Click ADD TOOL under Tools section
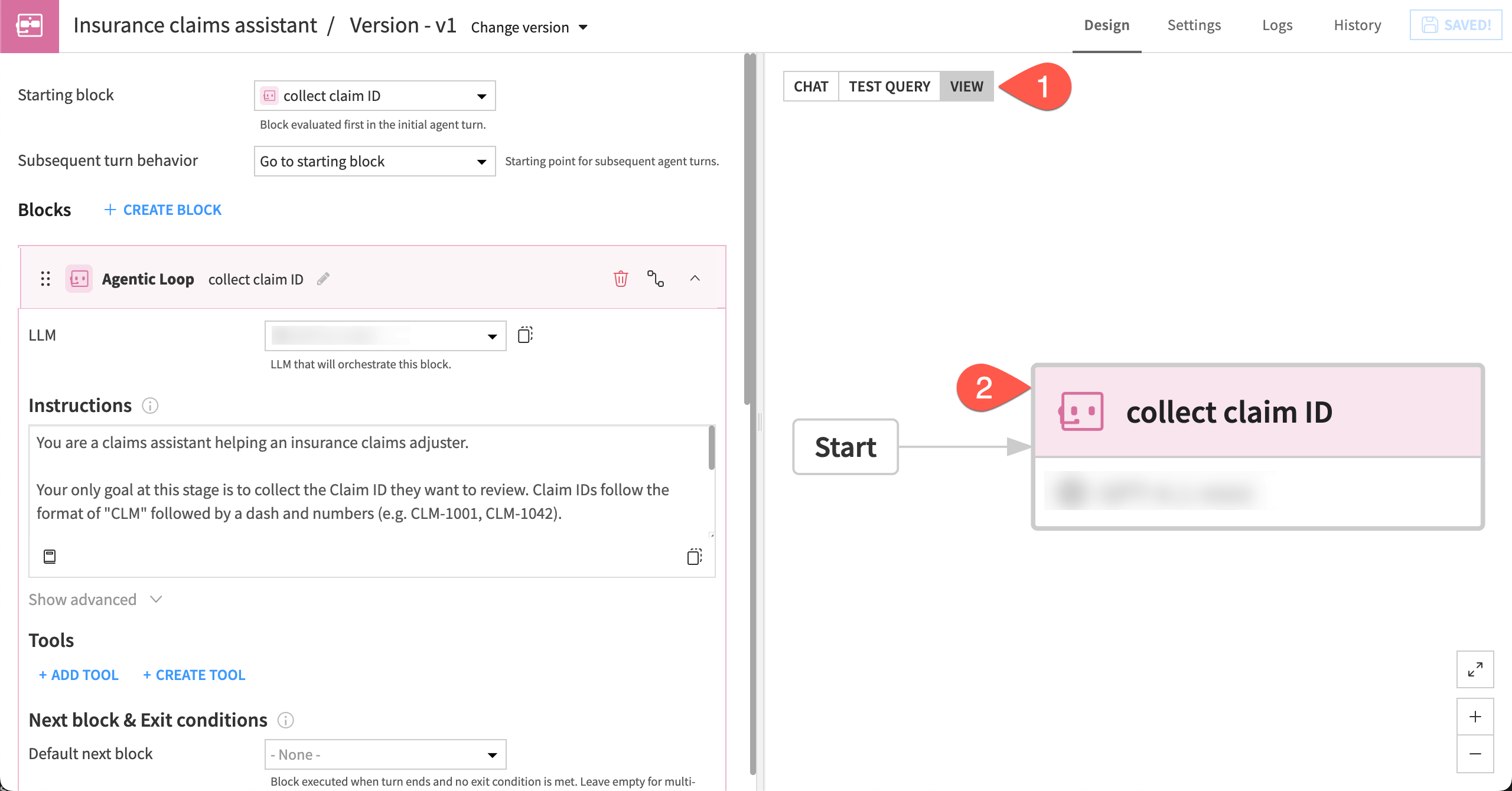1512x791 pixels. [77, 675]
